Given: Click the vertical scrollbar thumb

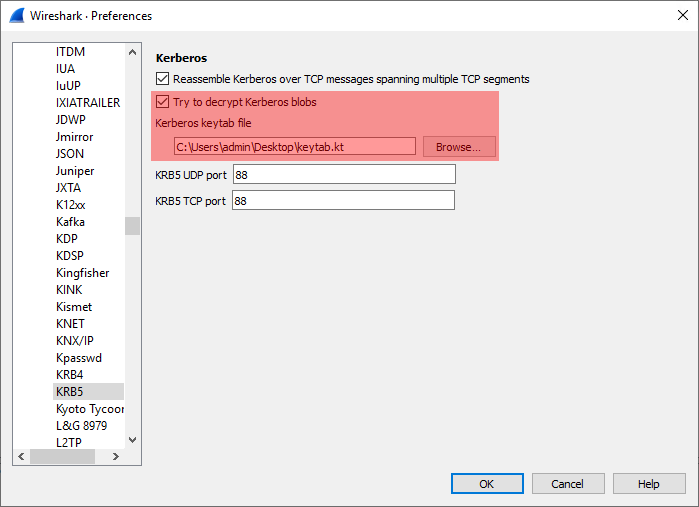Looking at the screenshot, I should [x=132, y=226].
